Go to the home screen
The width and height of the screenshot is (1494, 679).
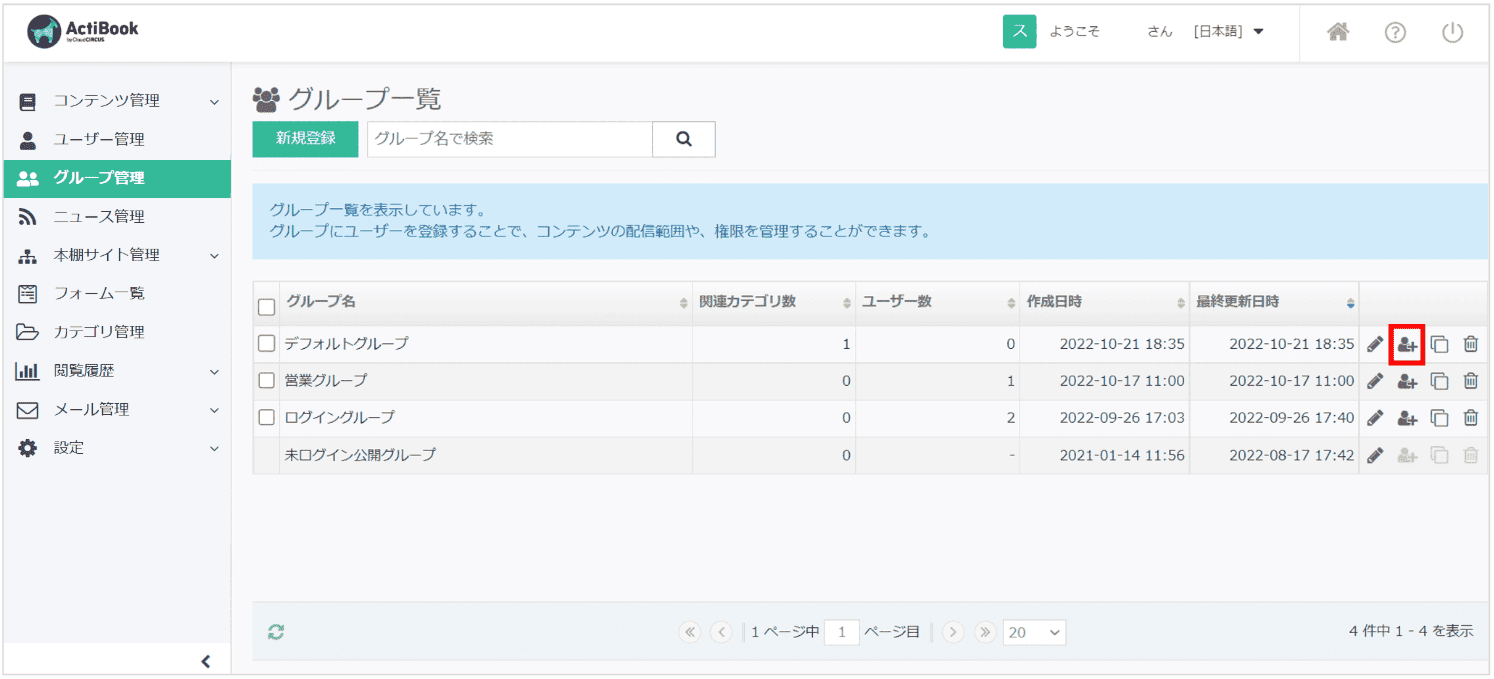point(1338,31)
